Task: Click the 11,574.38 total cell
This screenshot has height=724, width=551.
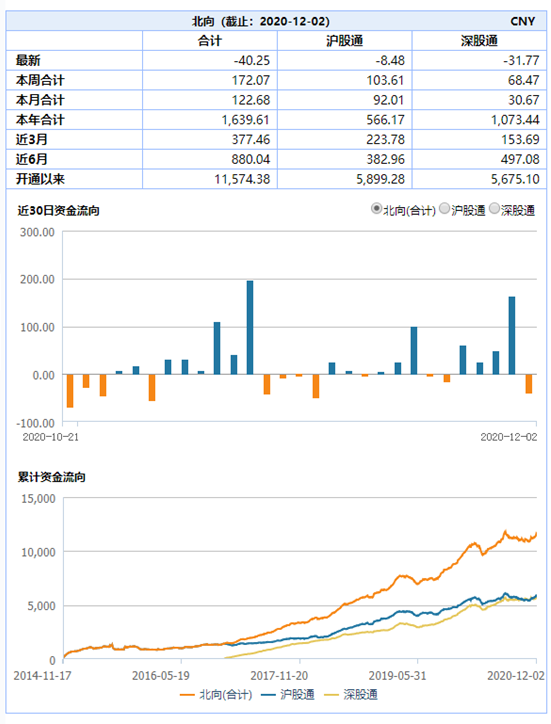Action: pos(242,179)
